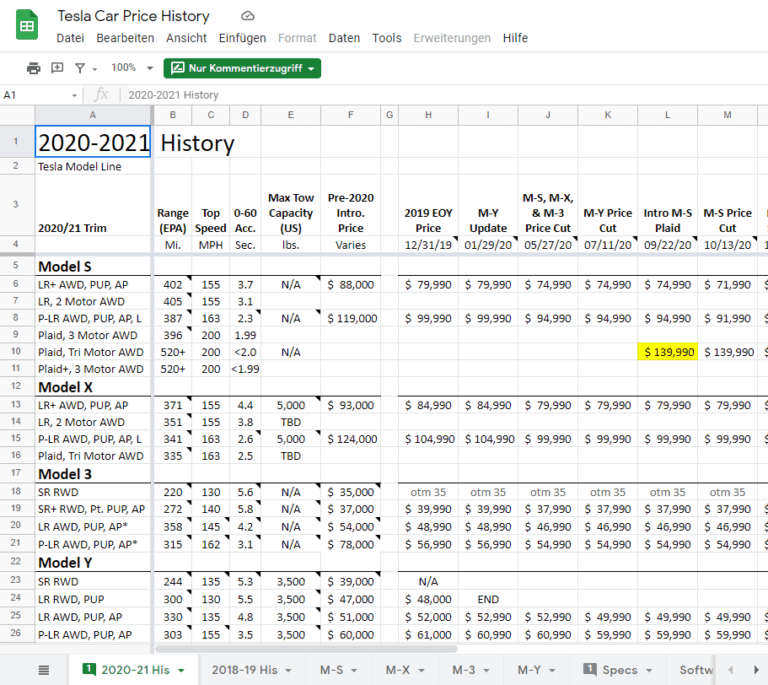Open the filter options dropdown arrow

95,69
